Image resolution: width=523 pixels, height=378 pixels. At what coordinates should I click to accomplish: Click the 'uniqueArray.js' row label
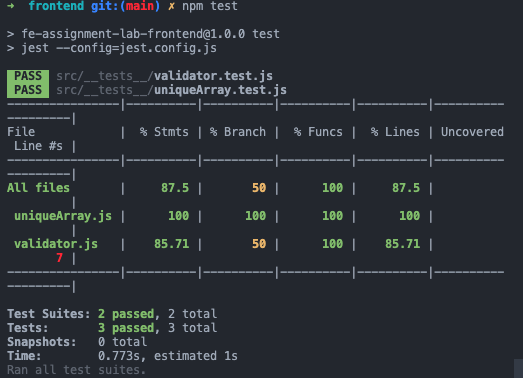click(x=63, y=216)
